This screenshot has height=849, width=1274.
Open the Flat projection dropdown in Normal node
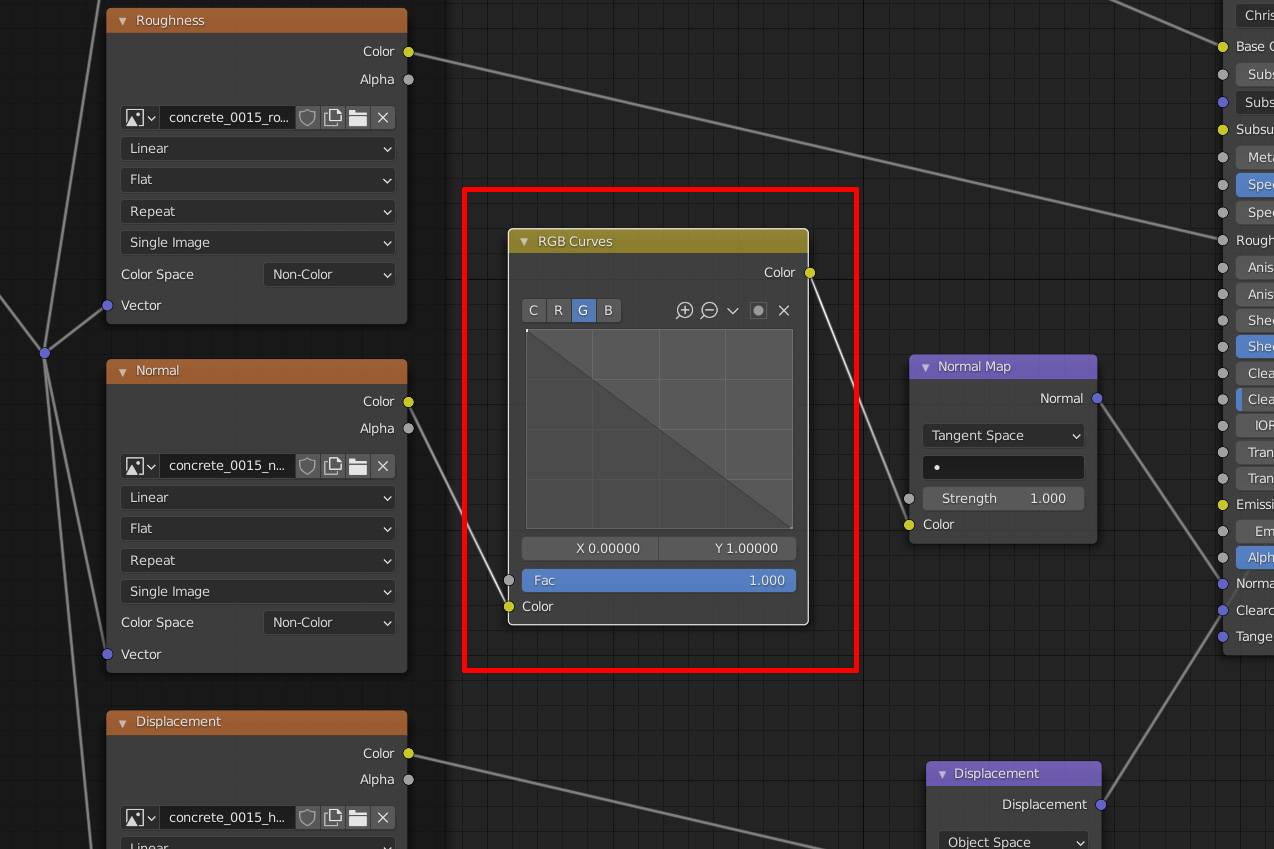[258, 529]
